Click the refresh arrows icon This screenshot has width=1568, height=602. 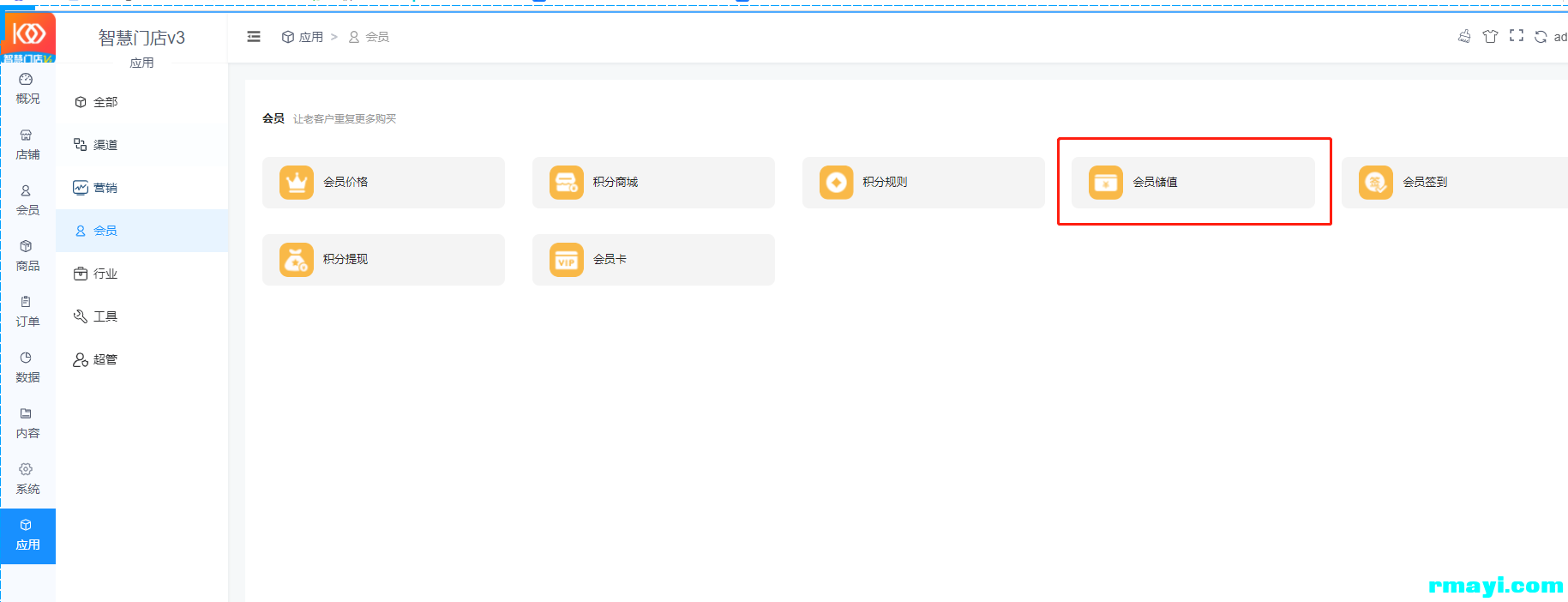point(1541,37)
